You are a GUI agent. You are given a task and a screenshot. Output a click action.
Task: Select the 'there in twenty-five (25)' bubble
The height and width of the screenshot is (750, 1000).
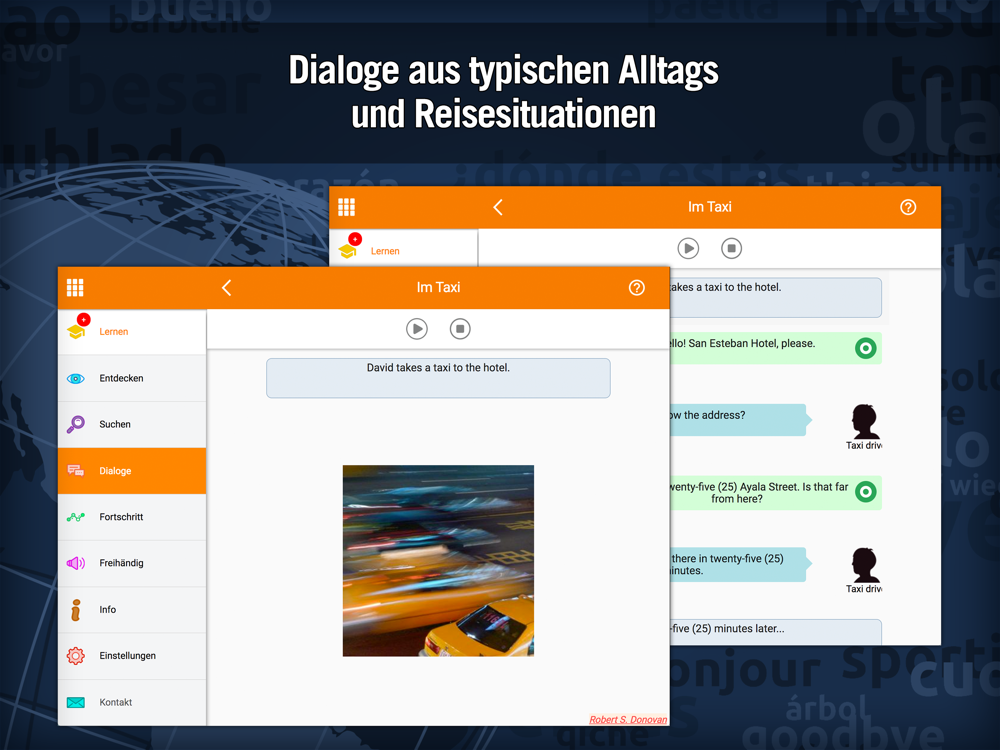point(740,564)
